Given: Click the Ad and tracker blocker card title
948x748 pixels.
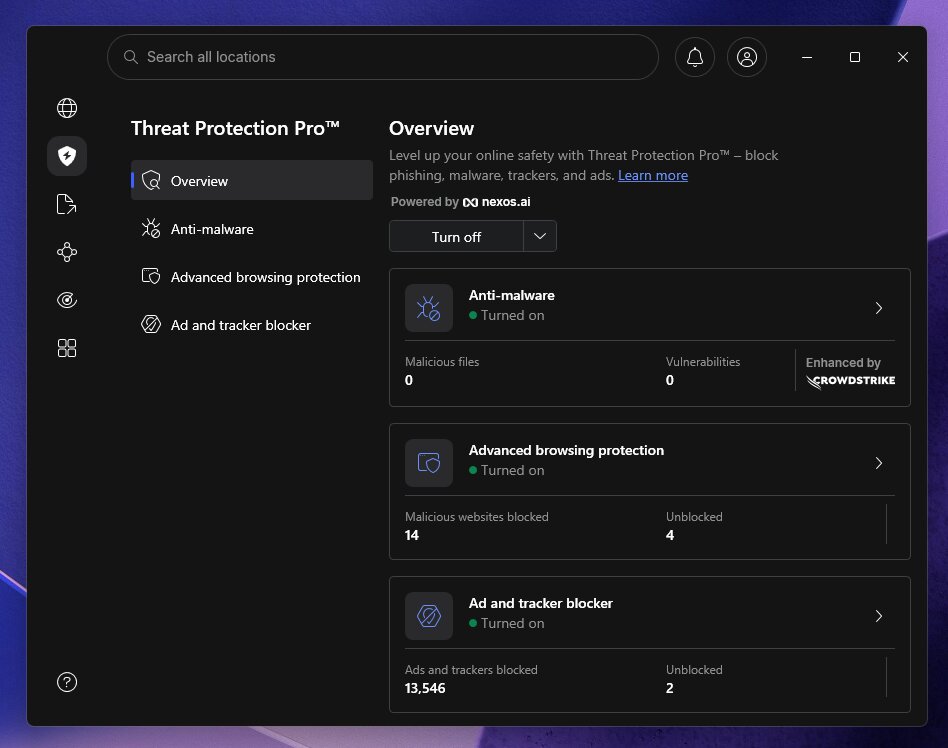Looking at the screenshot, I should 541,603.
